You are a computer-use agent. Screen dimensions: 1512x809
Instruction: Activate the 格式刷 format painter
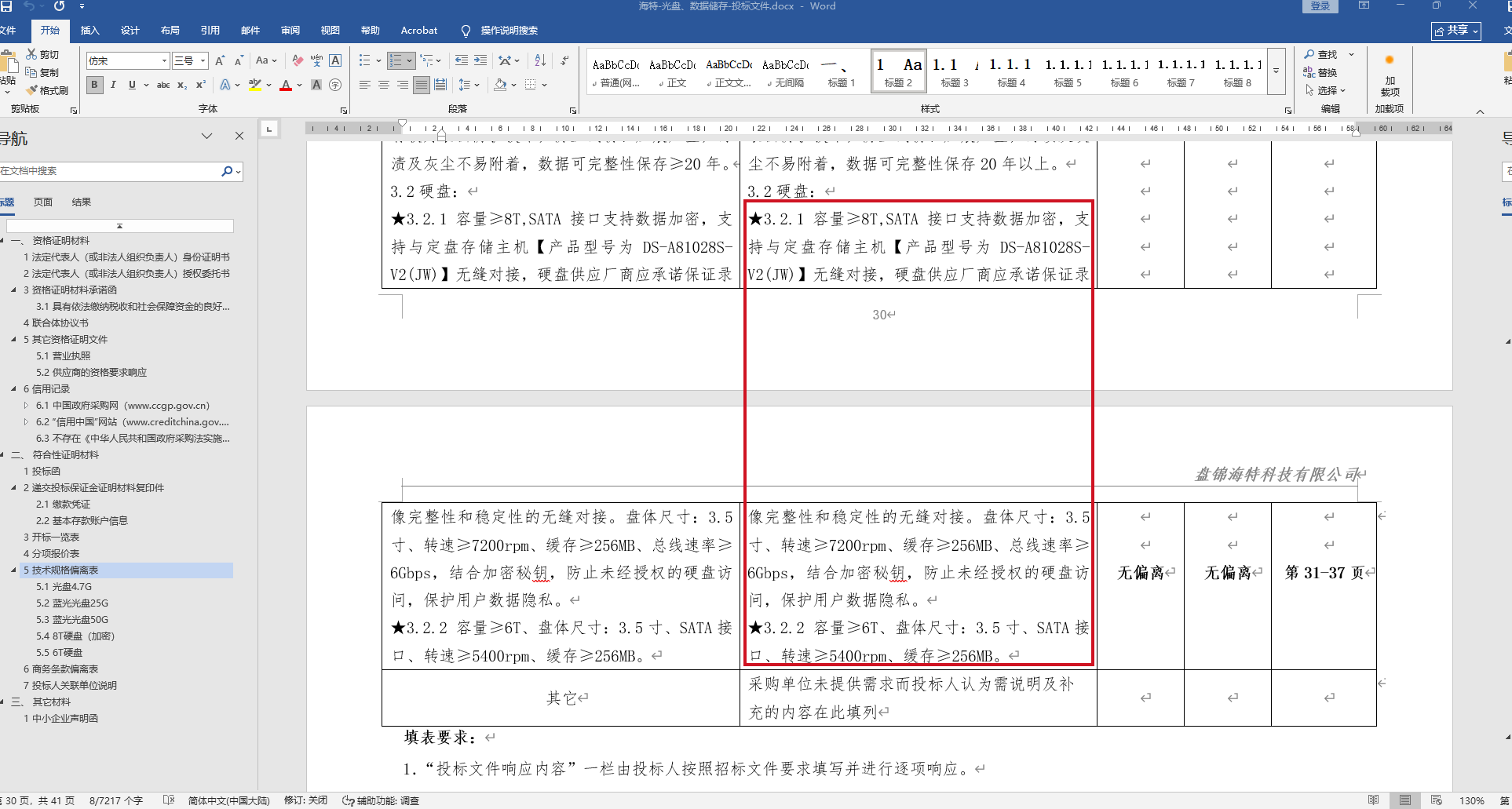click(x=47, y=90)
